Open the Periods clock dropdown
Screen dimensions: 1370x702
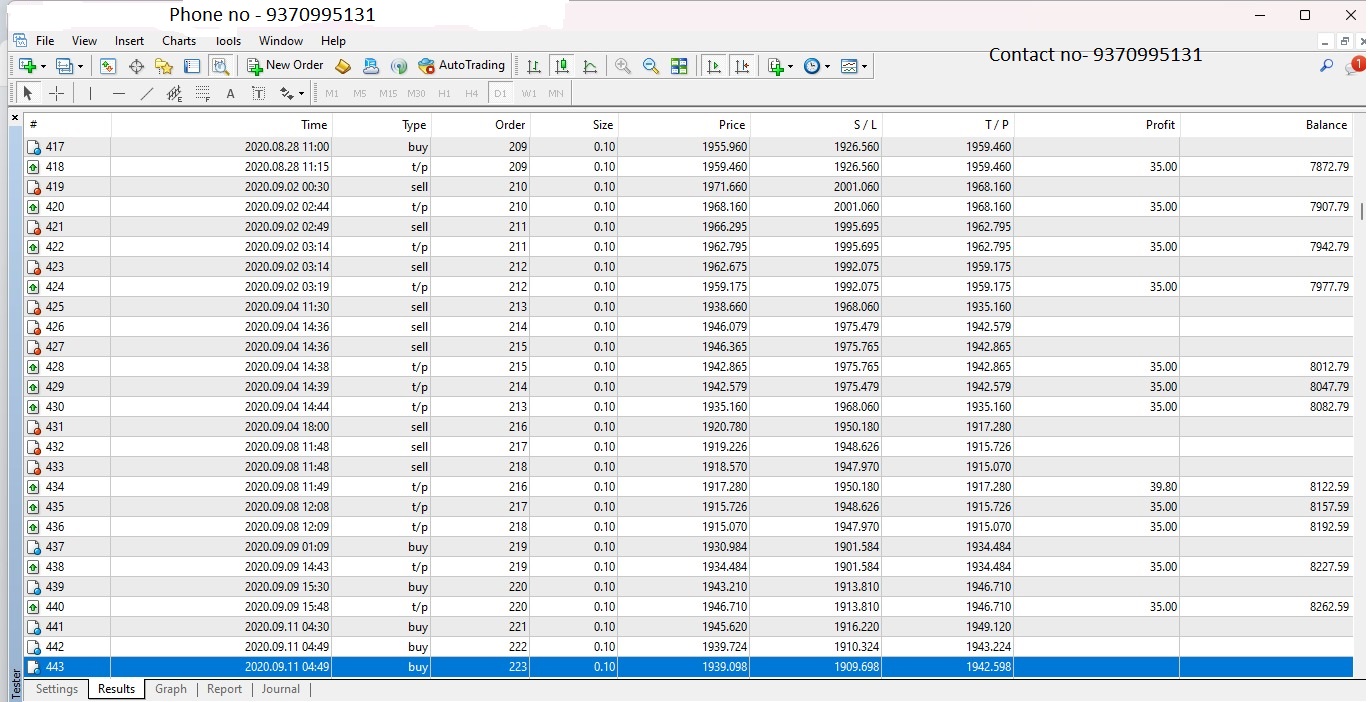click(x=816, y=66)
